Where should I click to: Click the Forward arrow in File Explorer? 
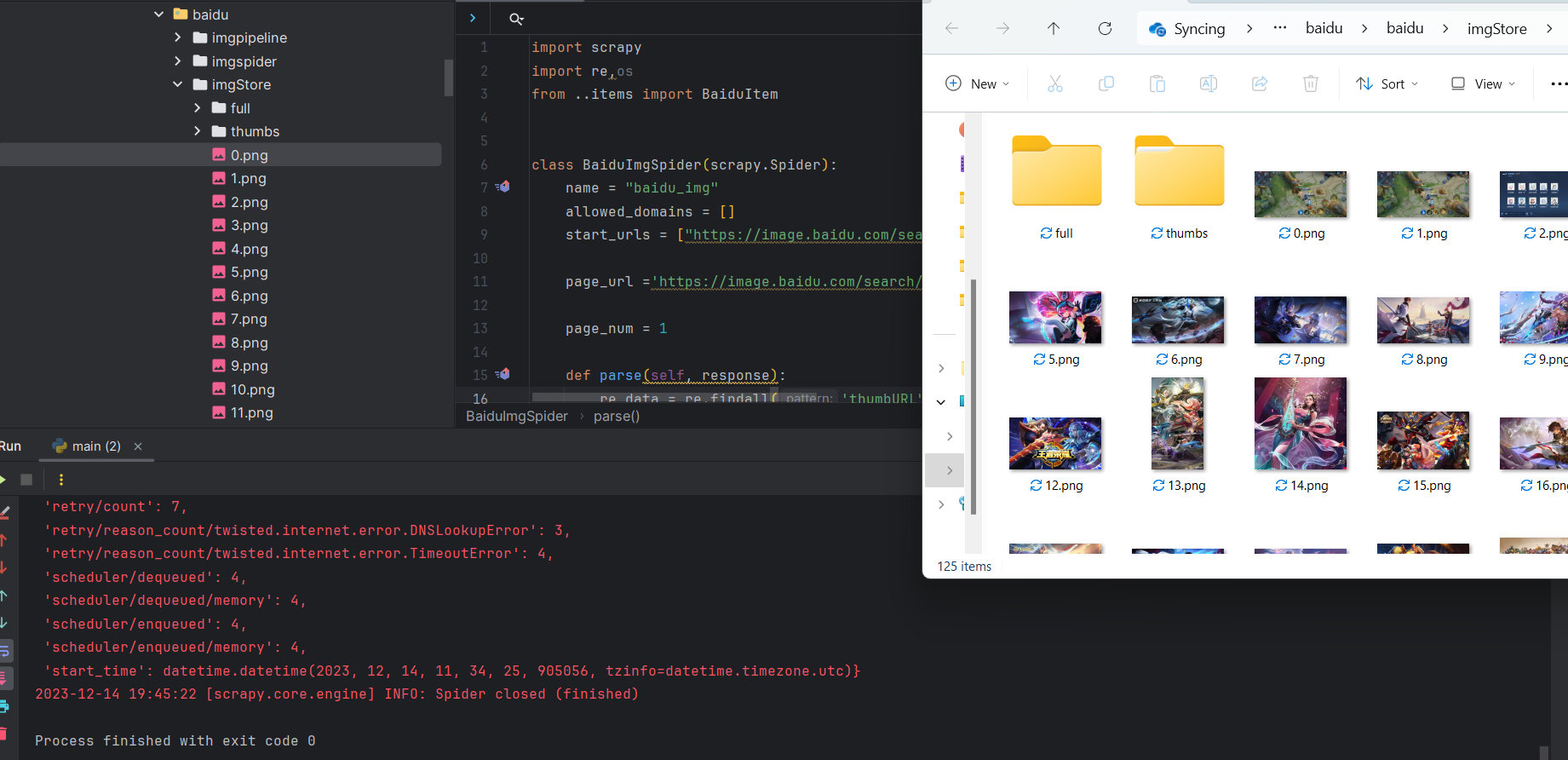pyautogui.click(x=1002, y=28)
